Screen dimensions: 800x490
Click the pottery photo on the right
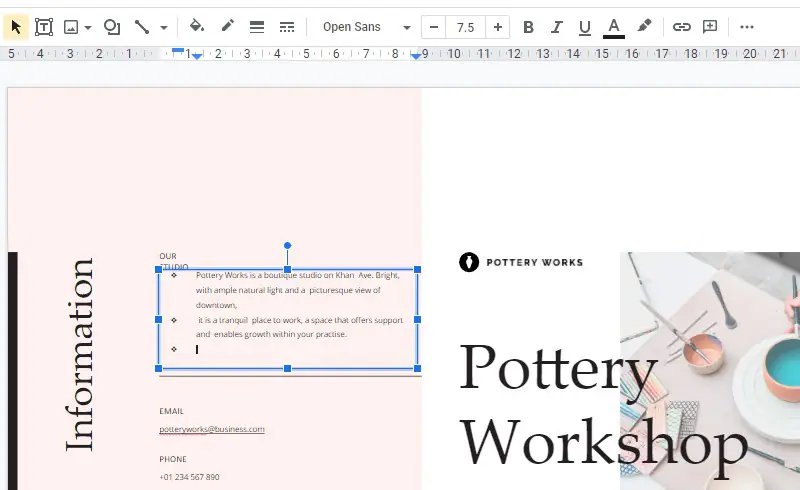coord(710,371)
